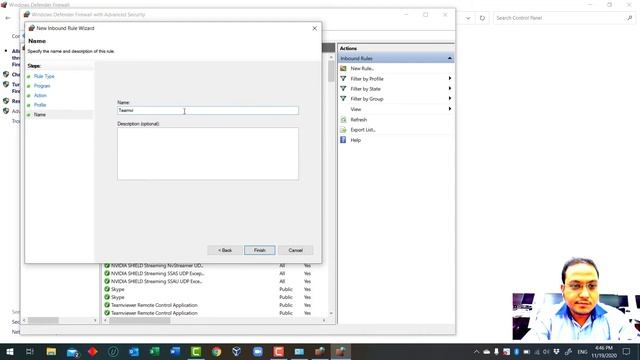The width and height of the screenshot is (640, 360).
Task: Click the Filter by Profile funnel icon
Action: point(343,78)
